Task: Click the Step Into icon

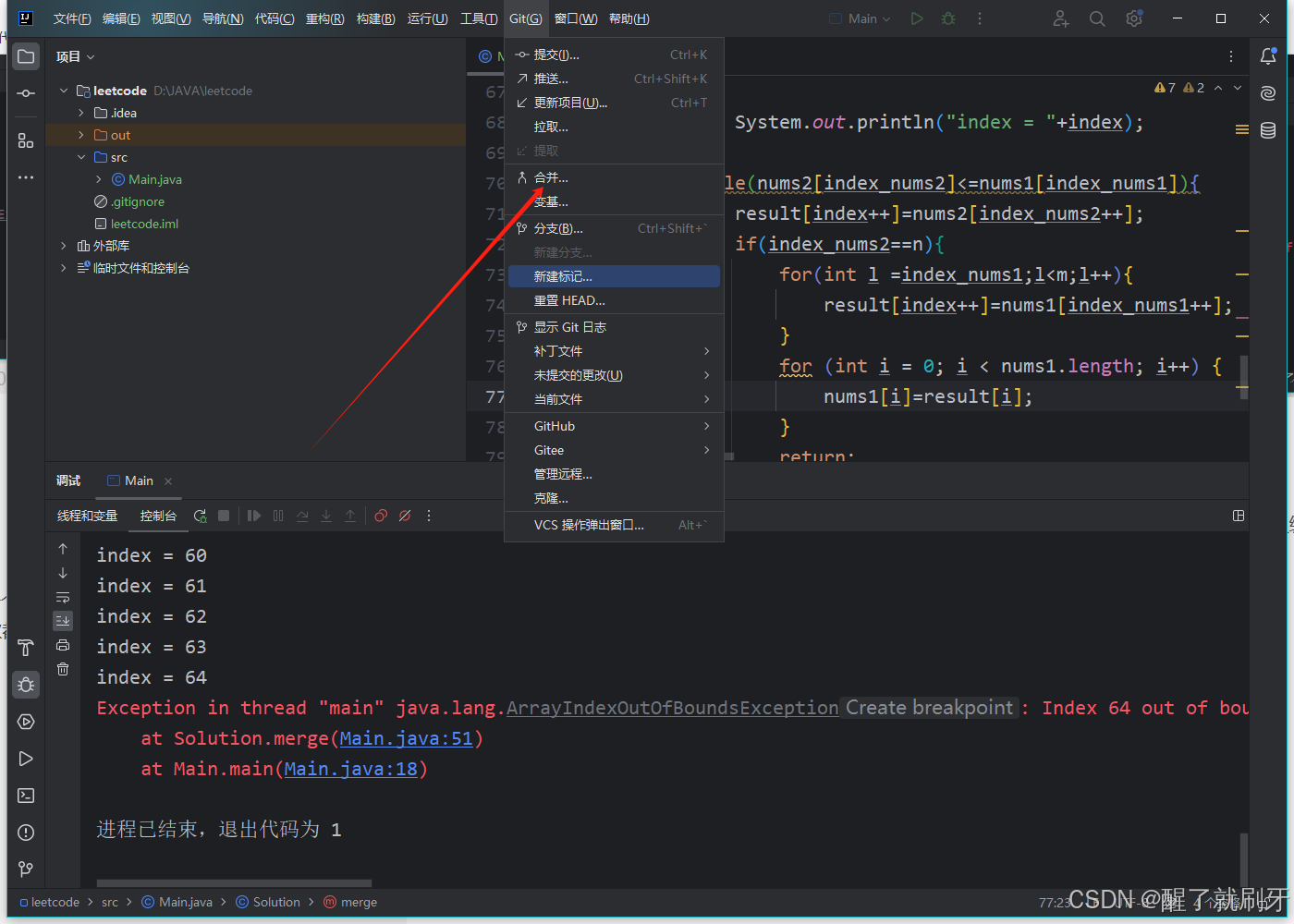Action: (x=326, y=516)
